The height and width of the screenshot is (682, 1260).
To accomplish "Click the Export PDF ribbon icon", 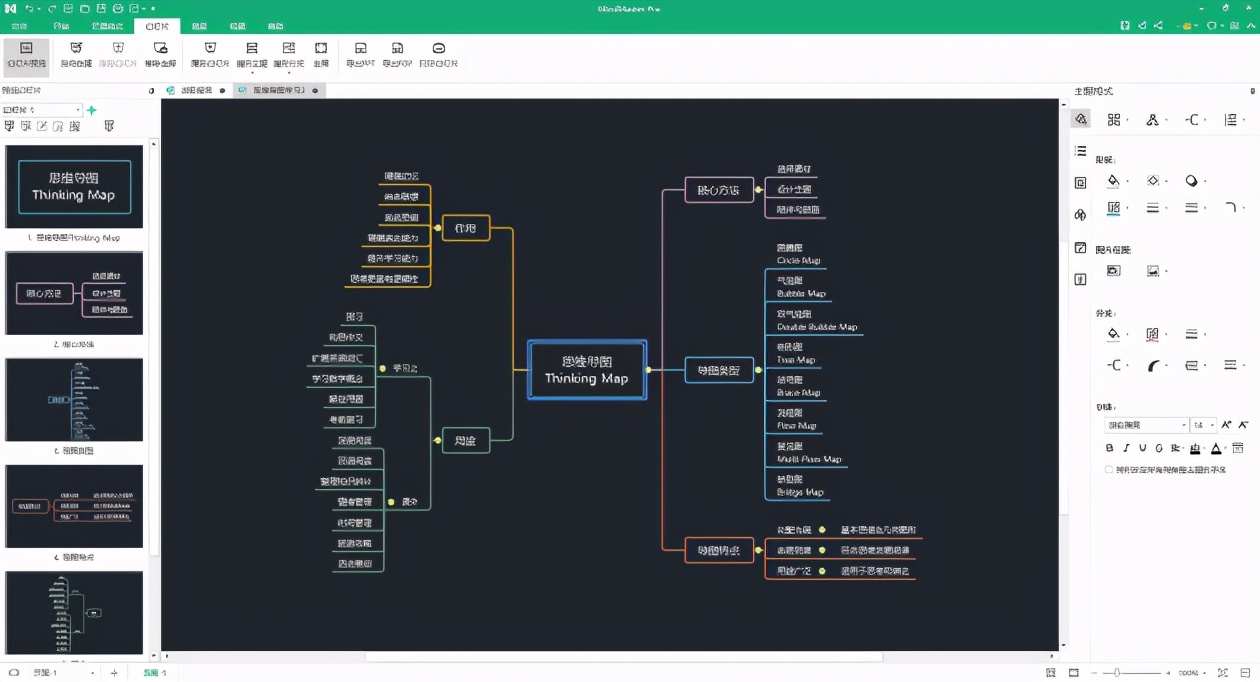I will [x=397, y=54].
